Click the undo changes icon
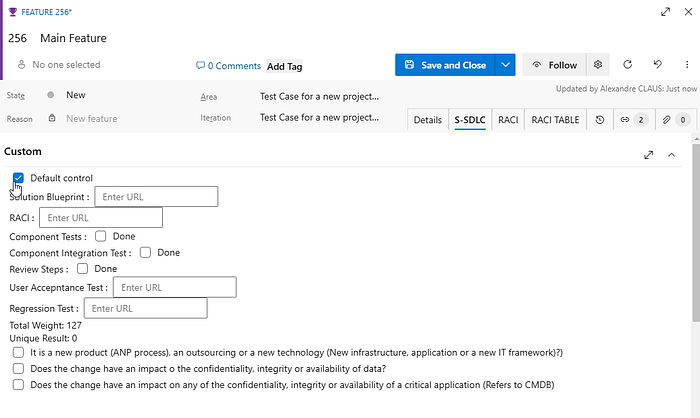Viewport: 700px width, 418px height. tap(657, 65)
